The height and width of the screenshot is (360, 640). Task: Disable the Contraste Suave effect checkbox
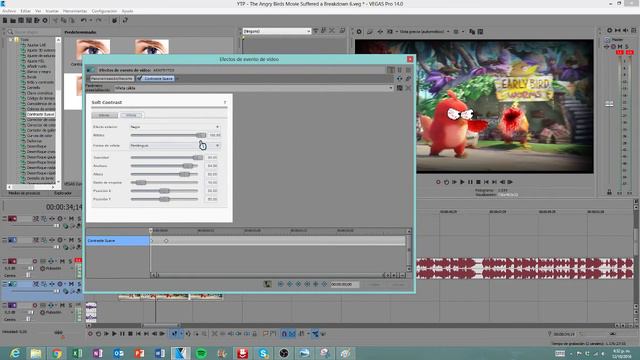click(x=140, y=78)
